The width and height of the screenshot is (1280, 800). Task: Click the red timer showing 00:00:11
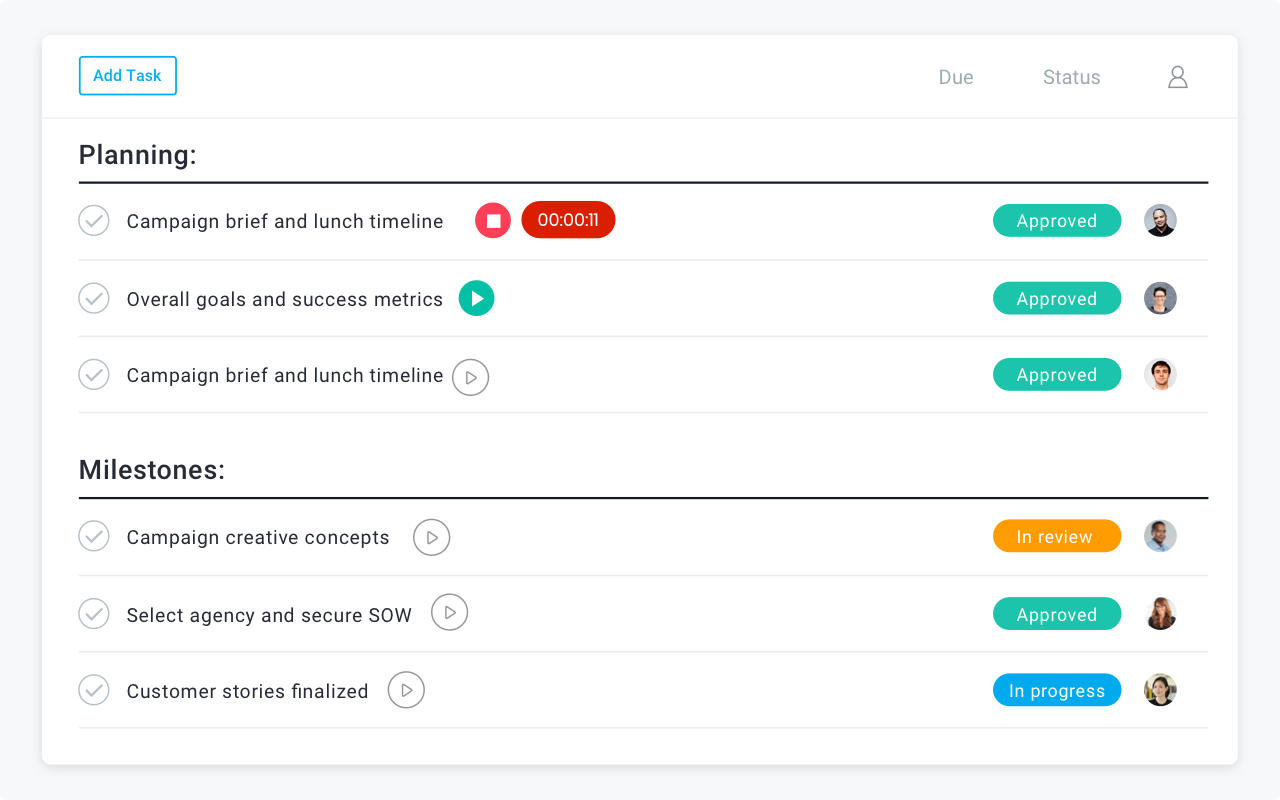click(x=568, y=219)
